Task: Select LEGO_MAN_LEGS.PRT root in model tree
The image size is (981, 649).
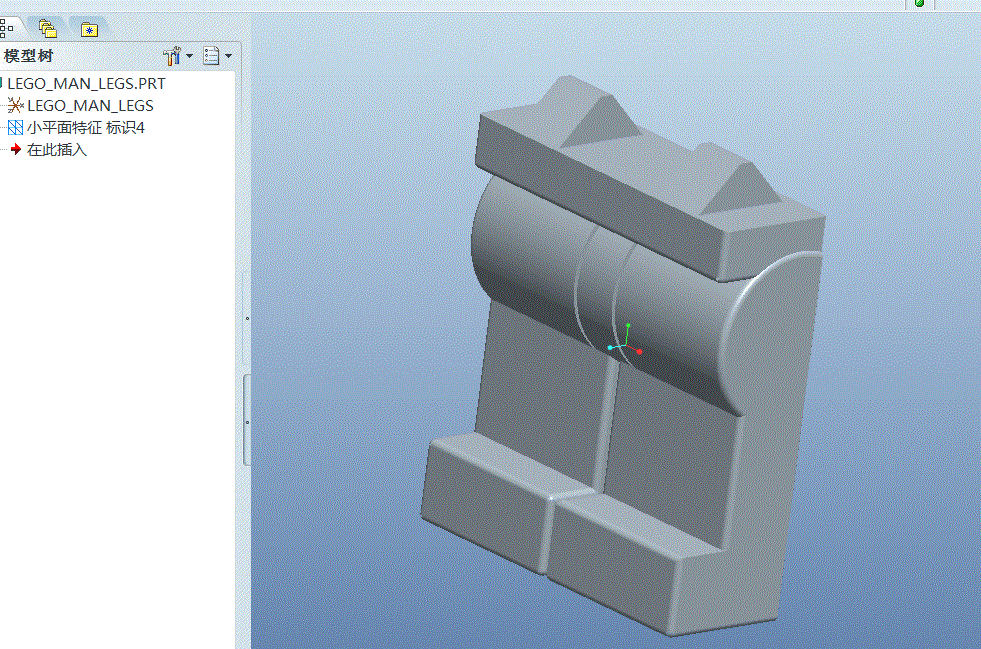Action: coord(83,84)
